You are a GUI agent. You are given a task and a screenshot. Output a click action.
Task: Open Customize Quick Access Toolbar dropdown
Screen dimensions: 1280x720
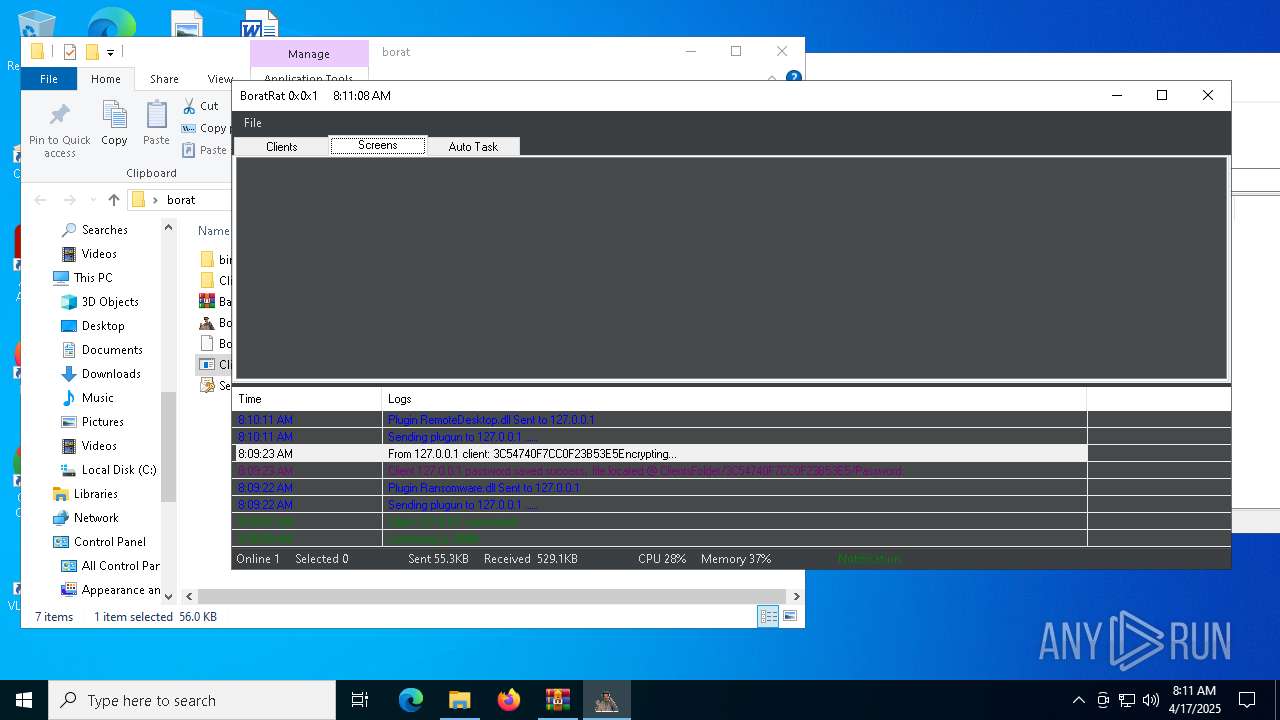(110, 52)
